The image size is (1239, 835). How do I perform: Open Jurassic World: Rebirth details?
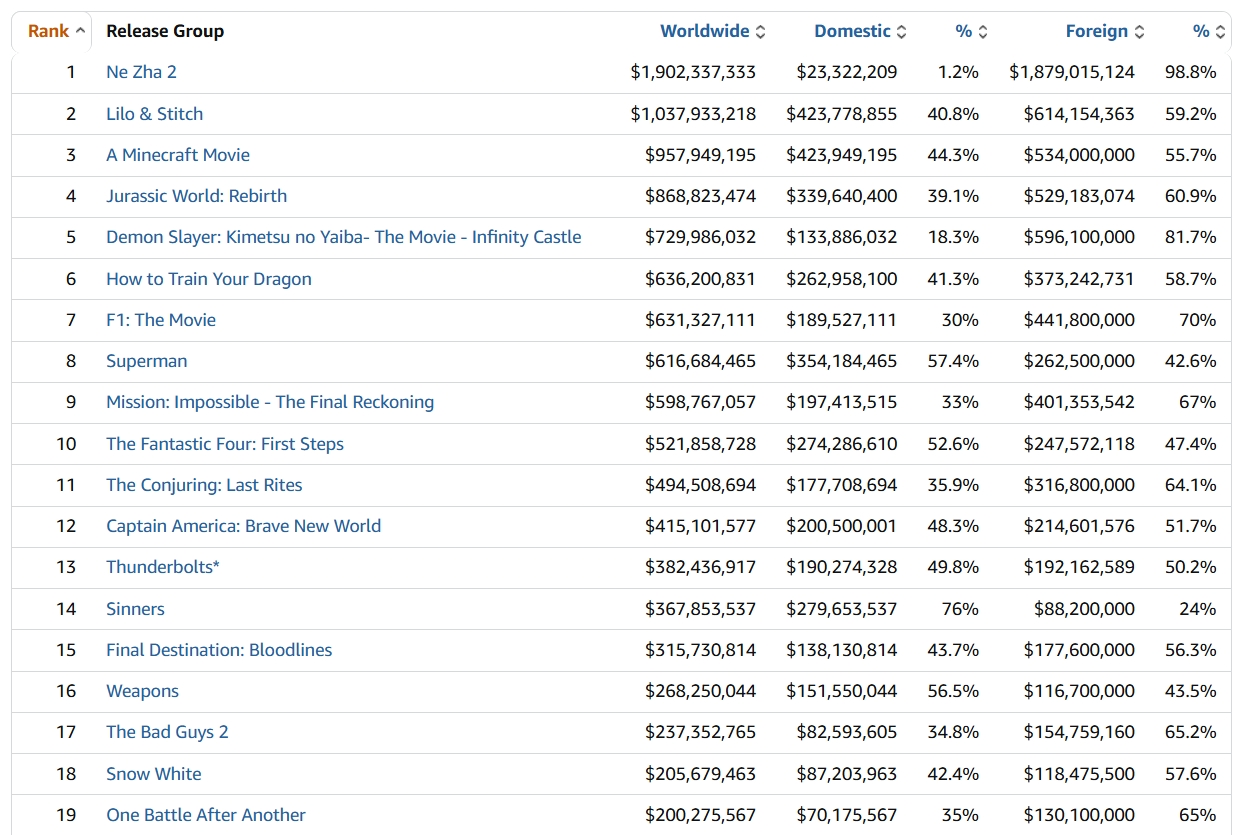(196, 196)
